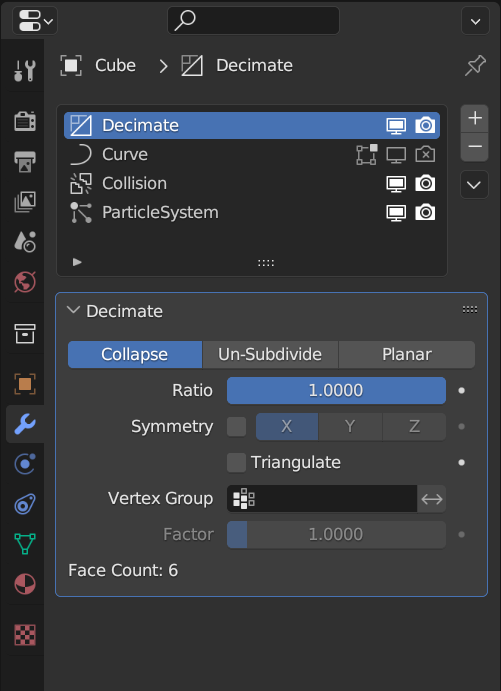Set symmetry axis to Z

click(414, 427)
